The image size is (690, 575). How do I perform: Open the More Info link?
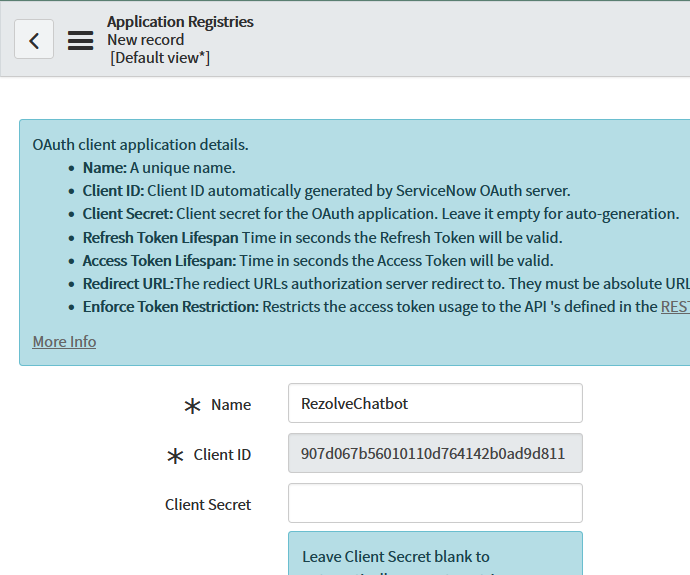(x=64, y=342)
